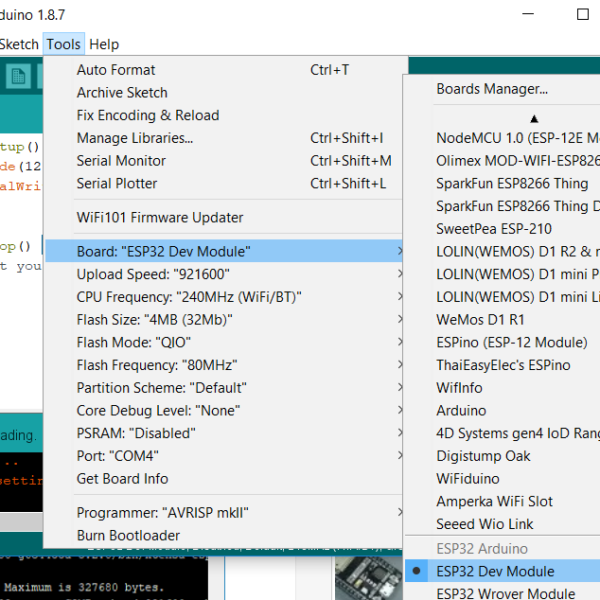600x600 pixels.
Task: Select Amperka WiFi Slot board
Action: (502, 501)
